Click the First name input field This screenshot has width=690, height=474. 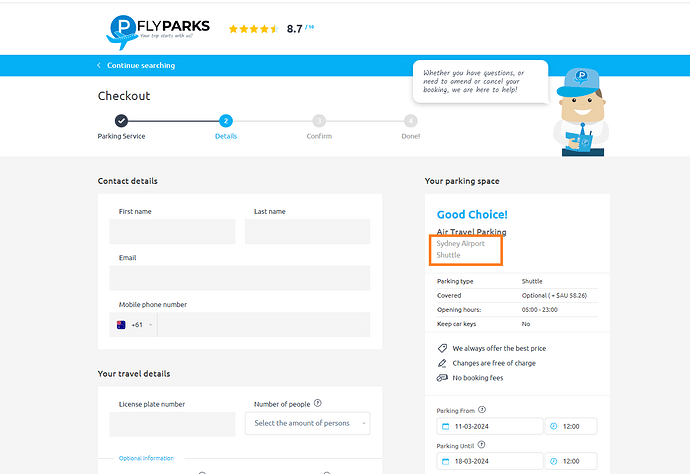[x=172, y=231]
